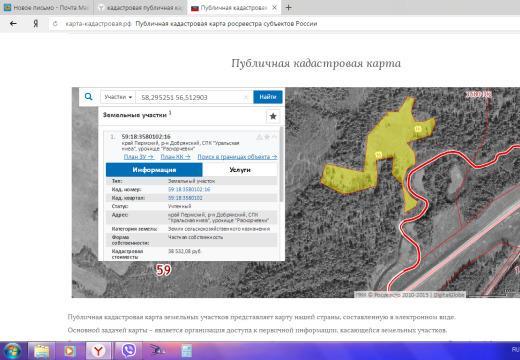Select the Информация tab

tap(154, 170)
